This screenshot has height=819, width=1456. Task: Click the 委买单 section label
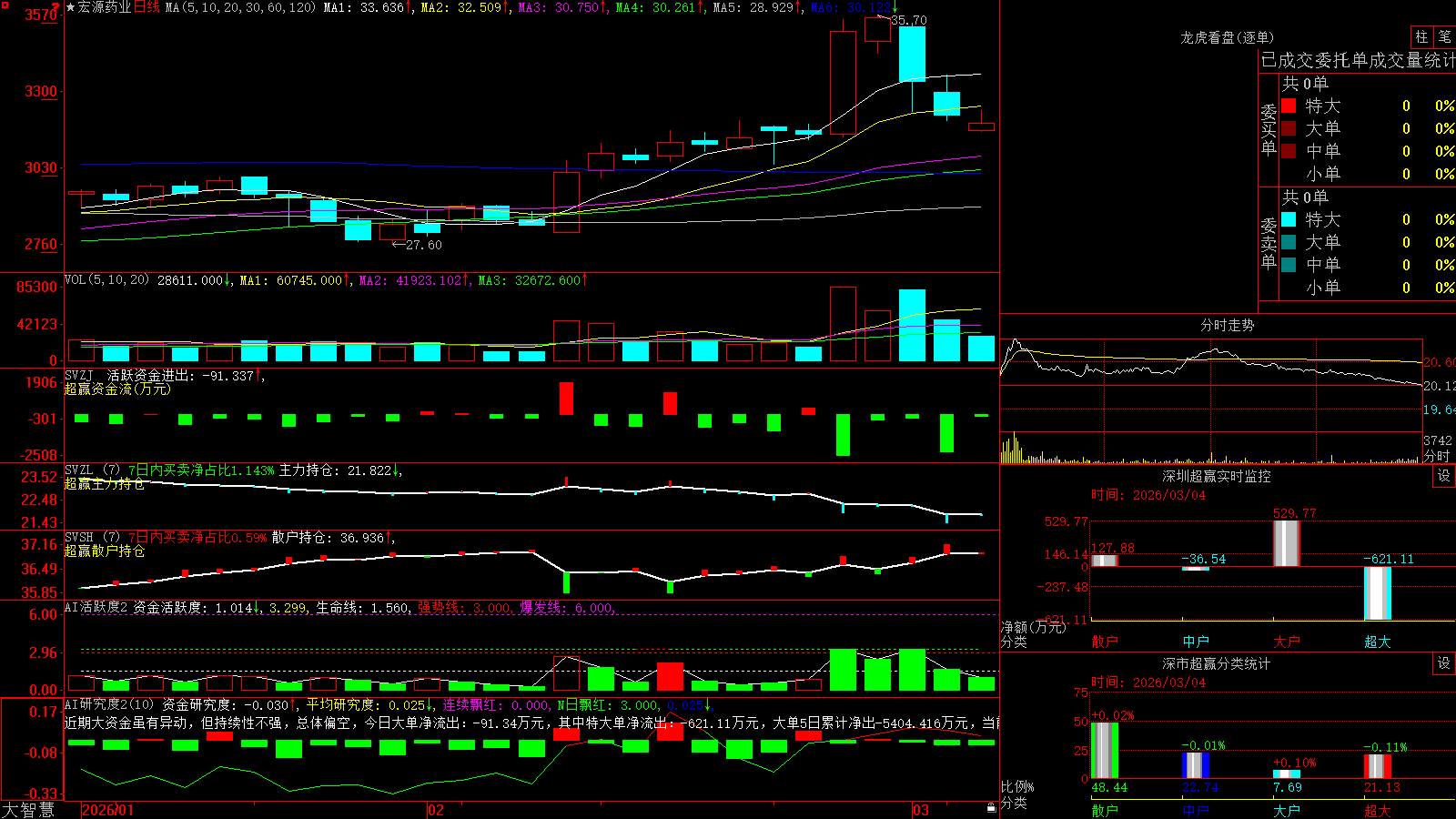pyautogui.click(x=1269, y=131)
